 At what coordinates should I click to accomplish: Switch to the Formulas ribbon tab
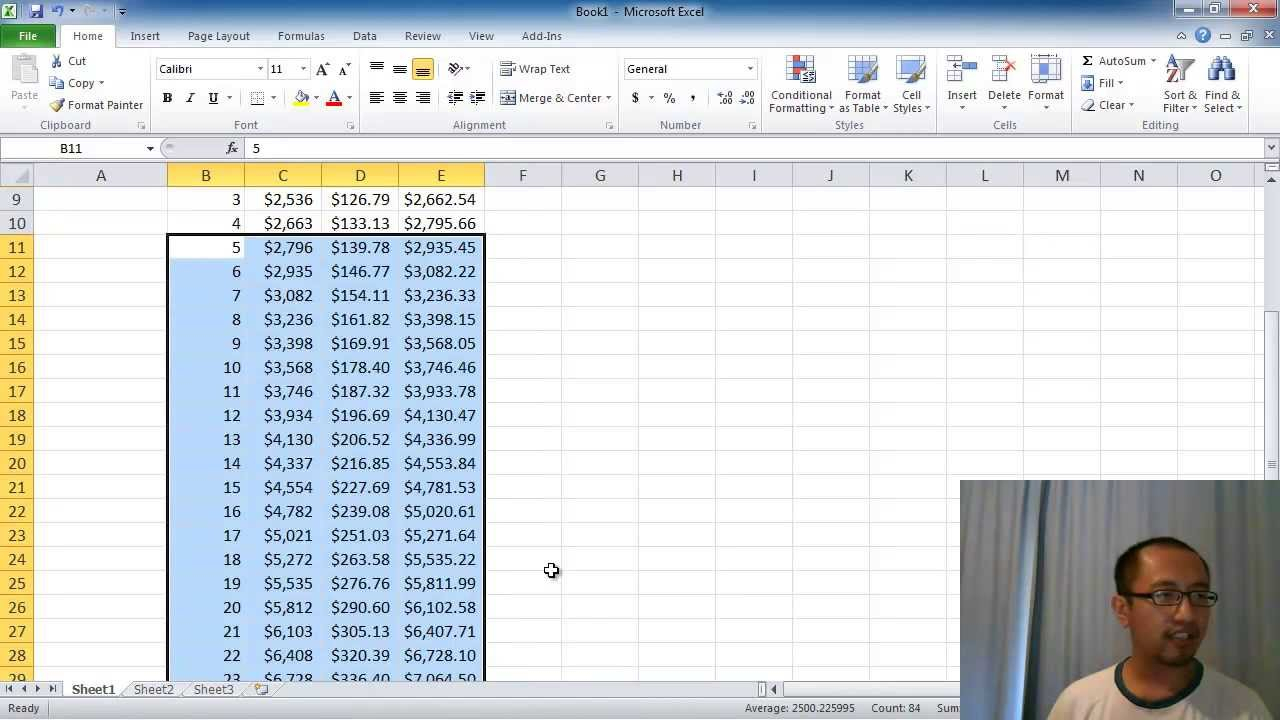(x=301, y=36)
